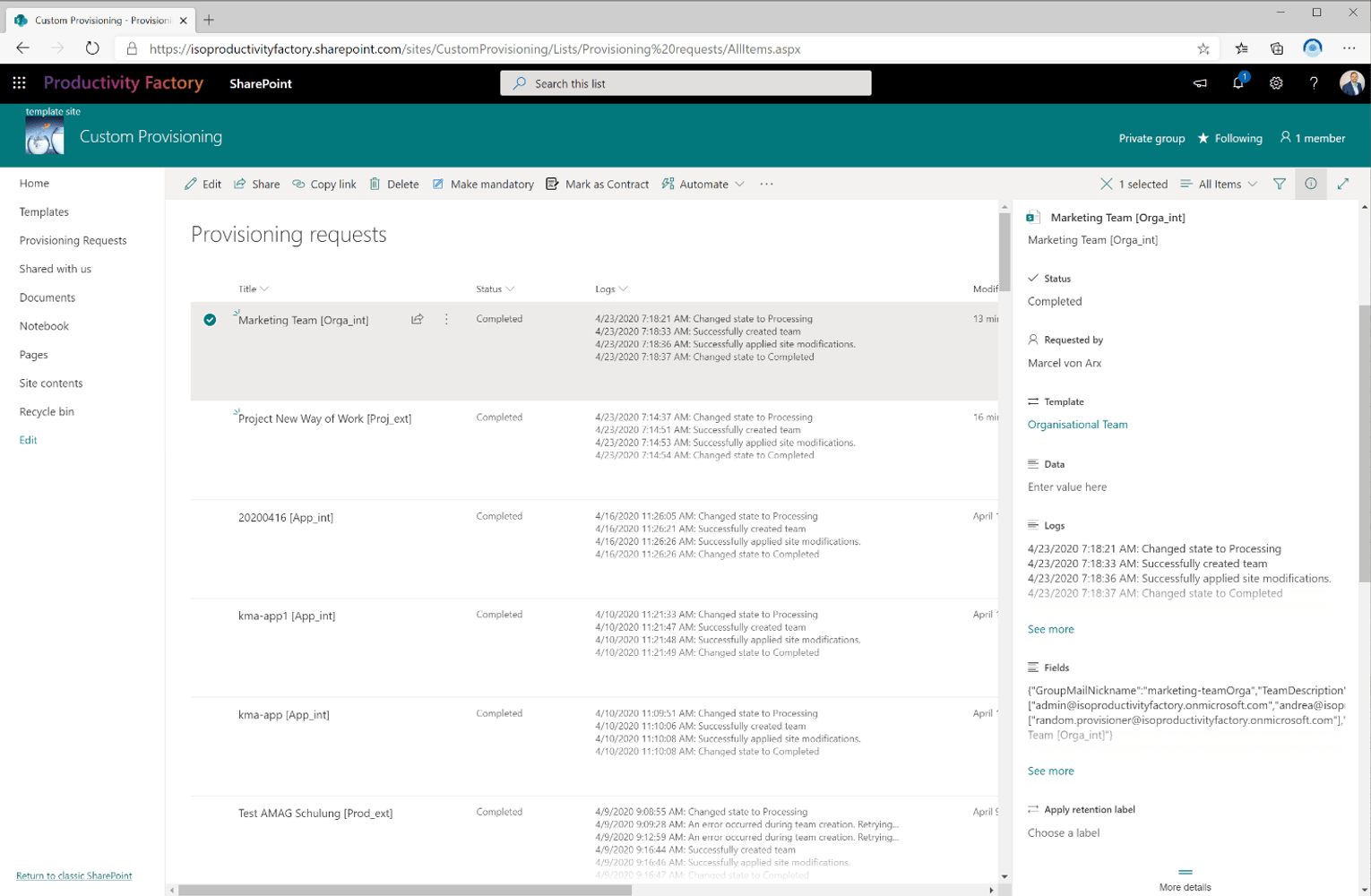Uncheck the Marketing Team row checkbox
The image size is (1371, 896).
pos(210,320)
